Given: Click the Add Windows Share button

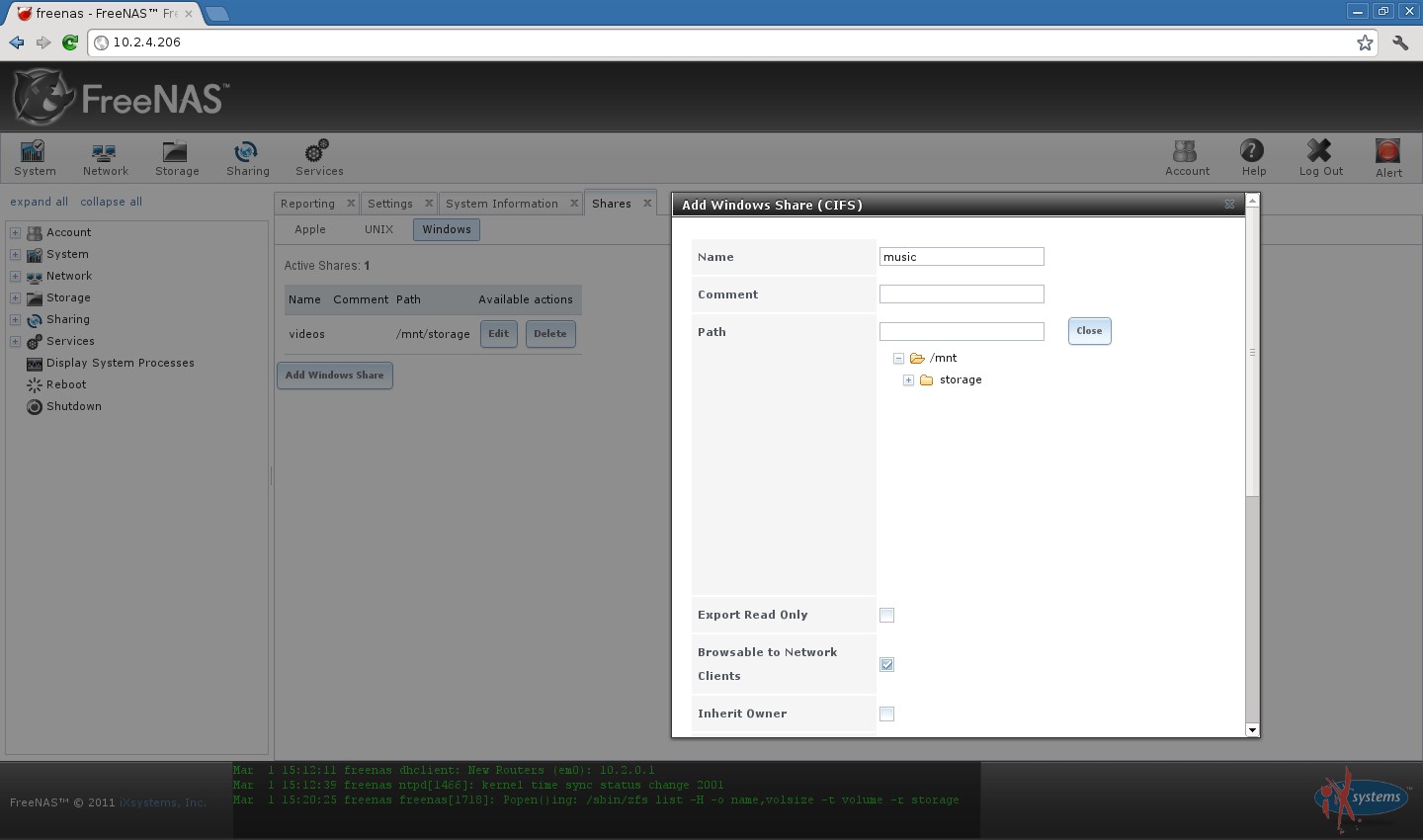Looking at the screenshot, I should pyautogui.click(x=334, y=376).
